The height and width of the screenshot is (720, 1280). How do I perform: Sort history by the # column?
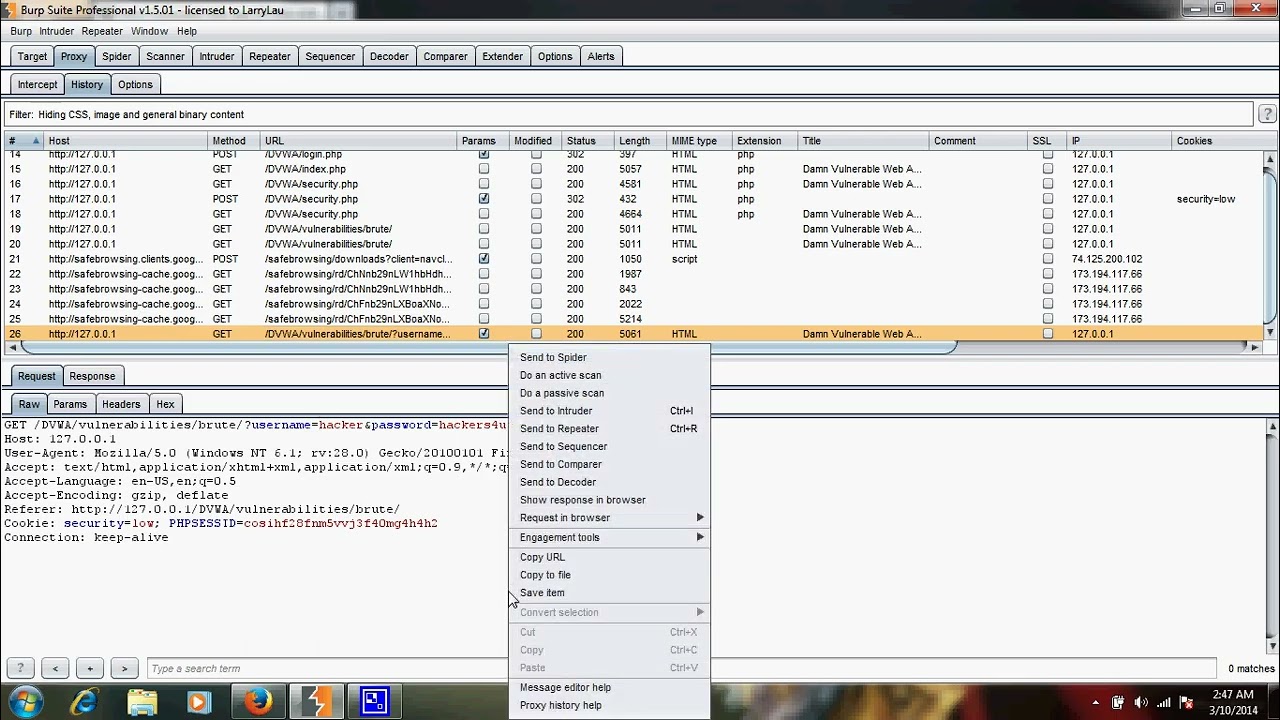pos(24,141)
